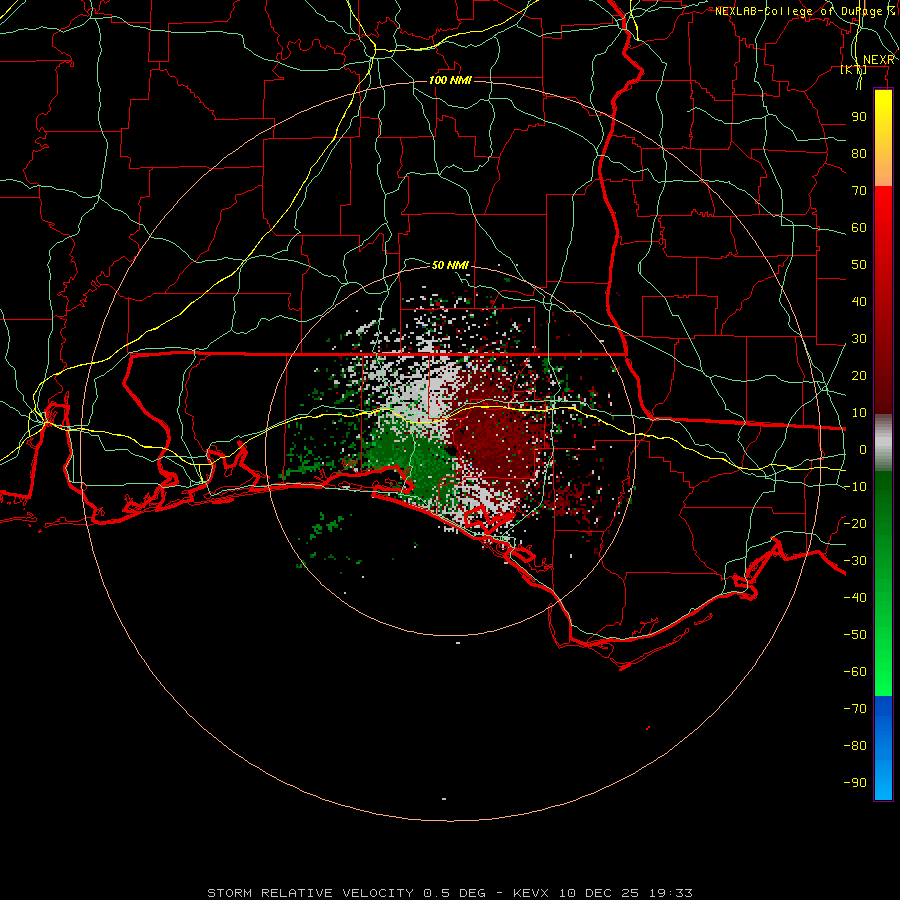Click the blue segment of the color bar
Image resolution: width=900 pixels, height=900 pixels.
click(x=883, y=748)
